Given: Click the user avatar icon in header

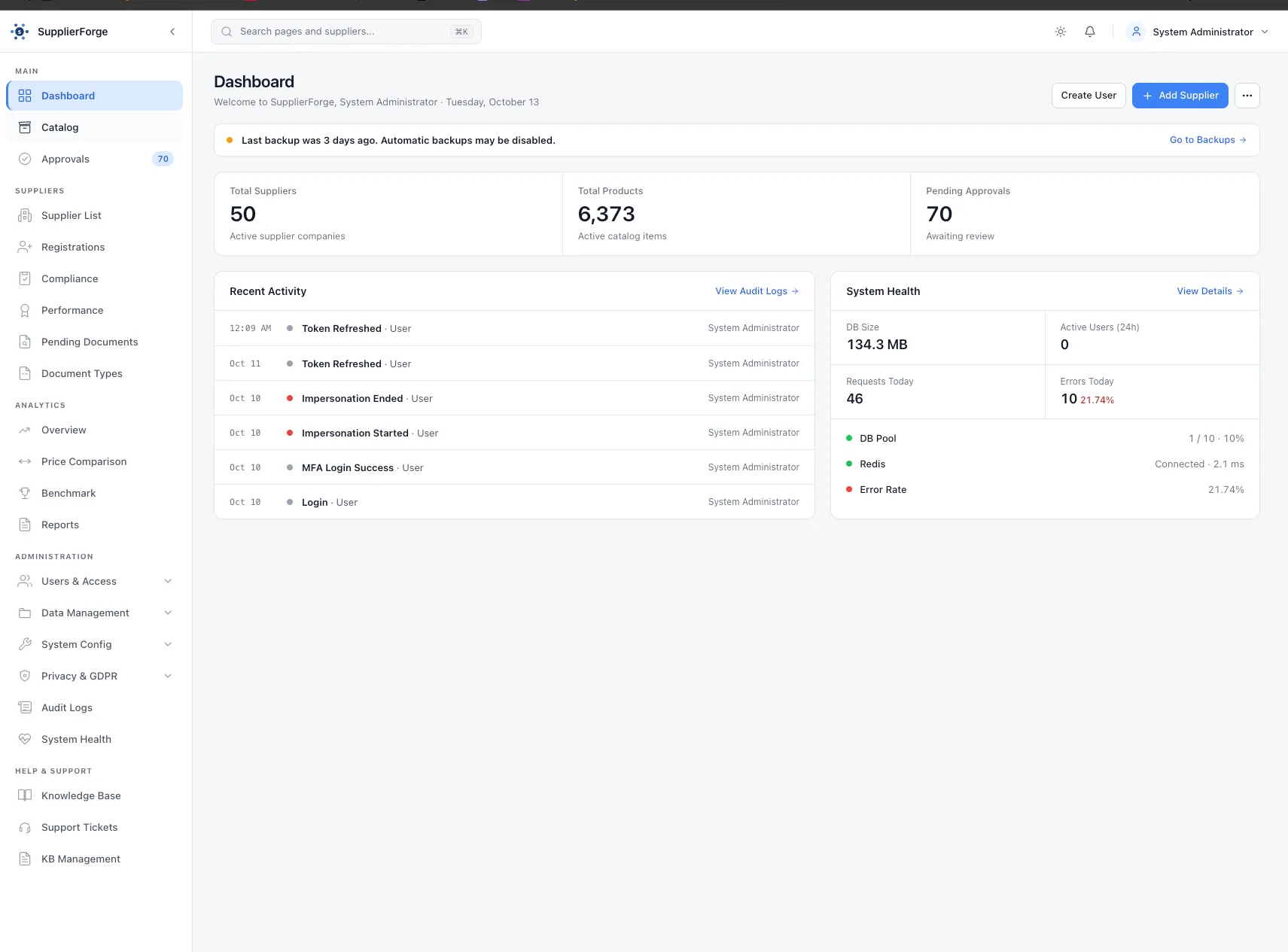Looking at the screenshot, I should (1136, 32).
